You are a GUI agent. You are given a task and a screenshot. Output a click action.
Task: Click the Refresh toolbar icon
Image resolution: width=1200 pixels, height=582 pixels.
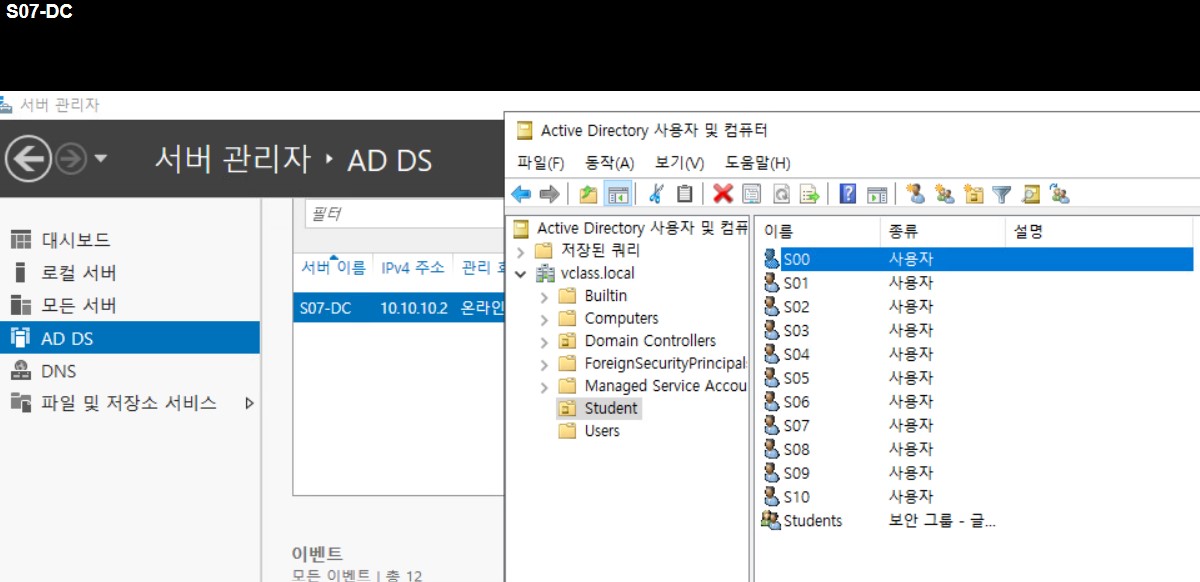click(x=781, y=194)
